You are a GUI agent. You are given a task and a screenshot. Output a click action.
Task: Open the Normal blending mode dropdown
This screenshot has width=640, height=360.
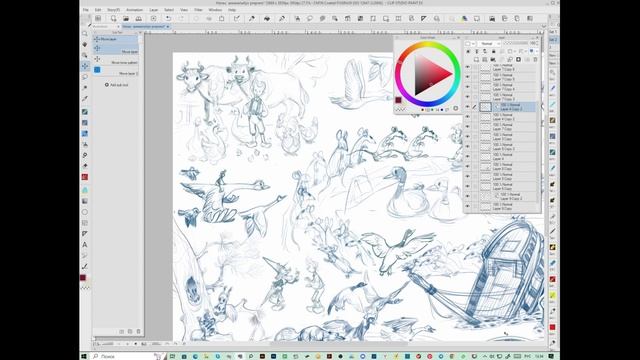[x=488, y=44]
